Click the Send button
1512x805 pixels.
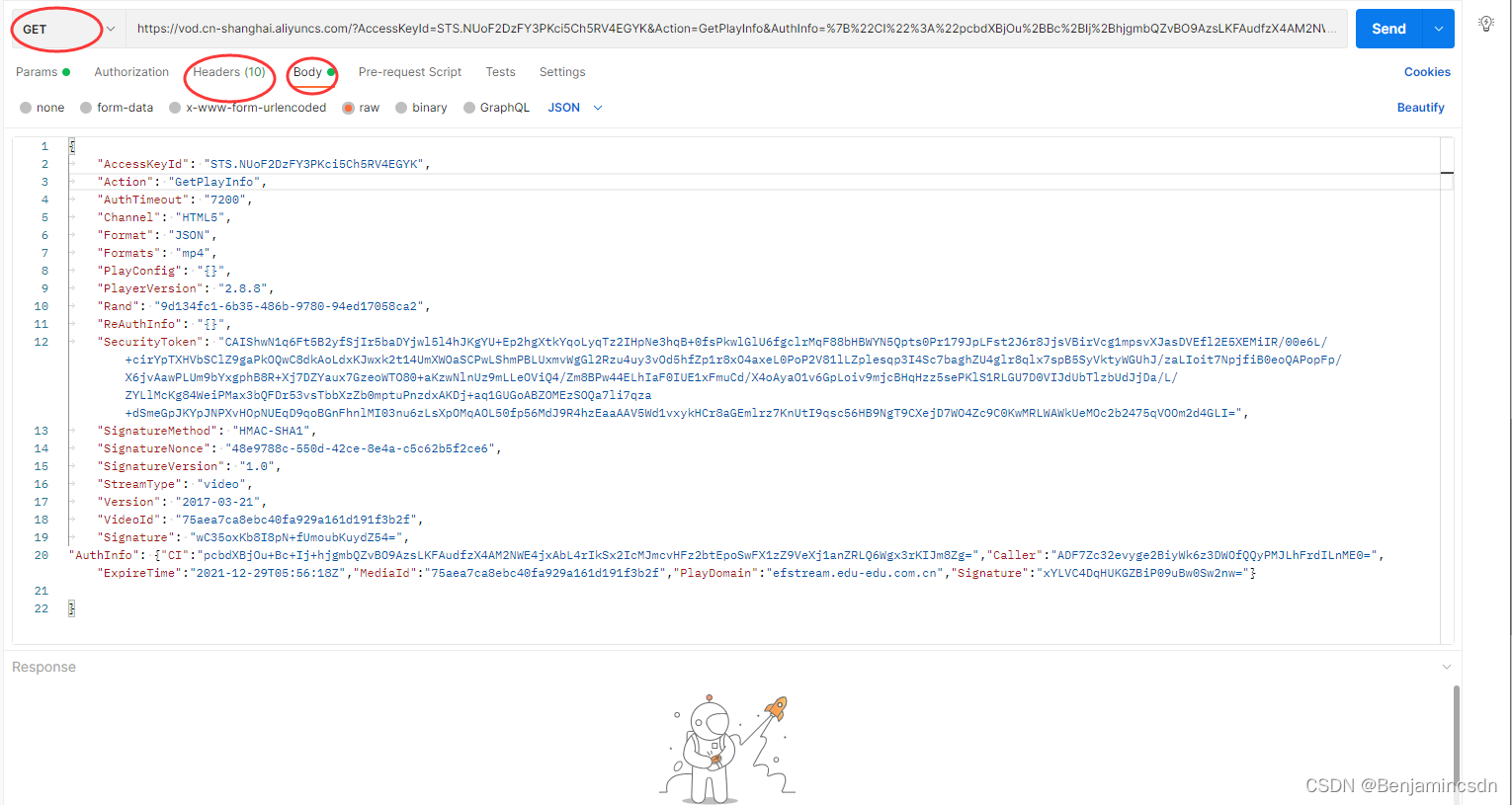(x=1387, y=29)
